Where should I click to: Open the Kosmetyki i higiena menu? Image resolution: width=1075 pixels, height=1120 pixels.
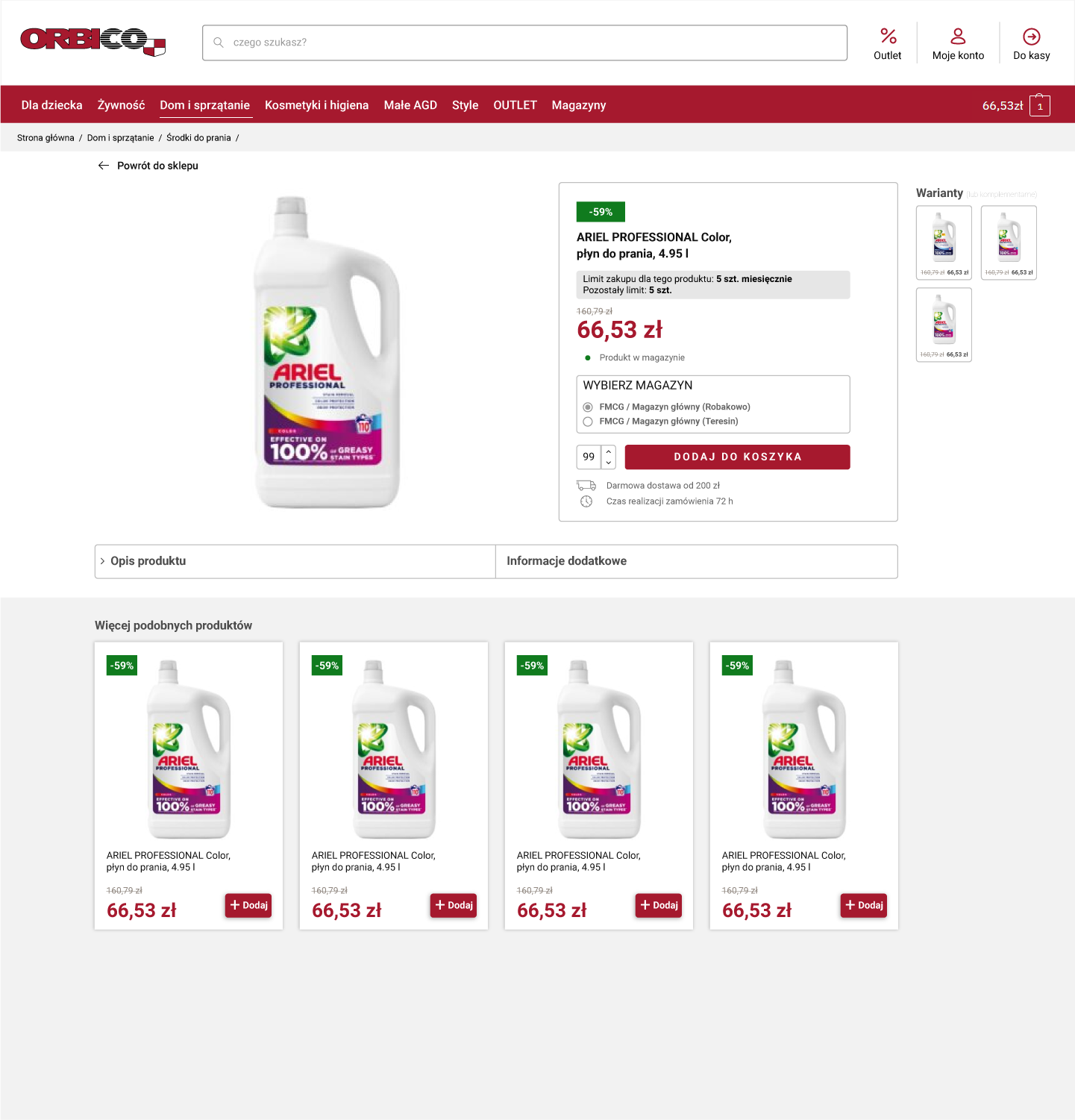coord(317,105)
